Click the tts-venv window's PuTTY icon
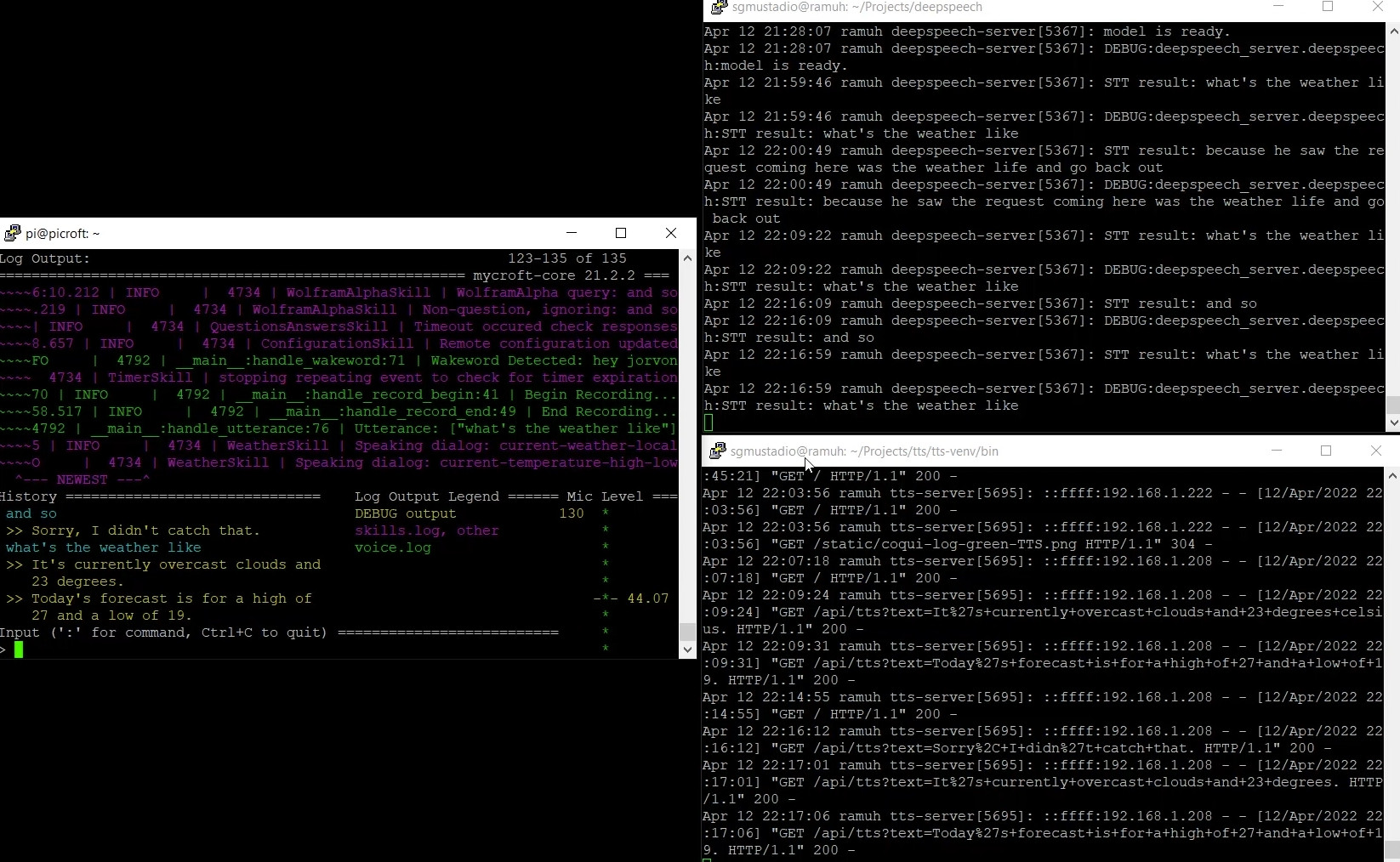Viewport: 1400px width, 862px height. 717,451
